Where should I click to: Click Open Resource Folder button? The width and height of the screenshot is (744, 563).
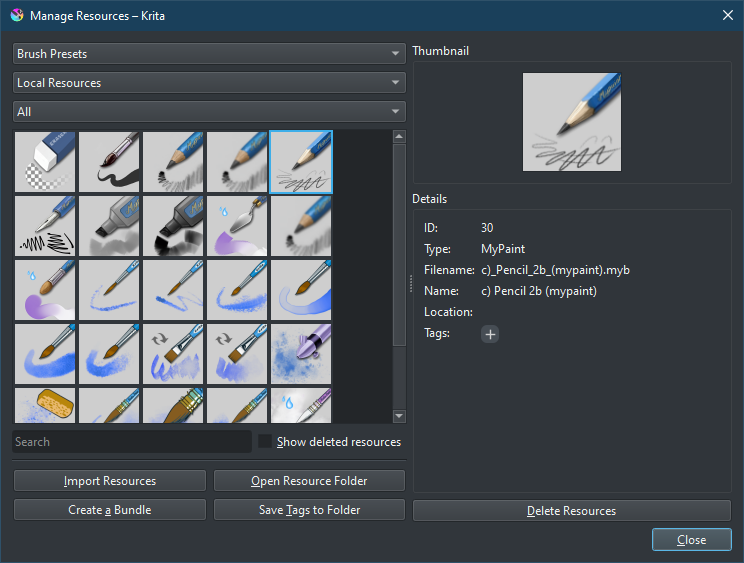pos(309,481)
